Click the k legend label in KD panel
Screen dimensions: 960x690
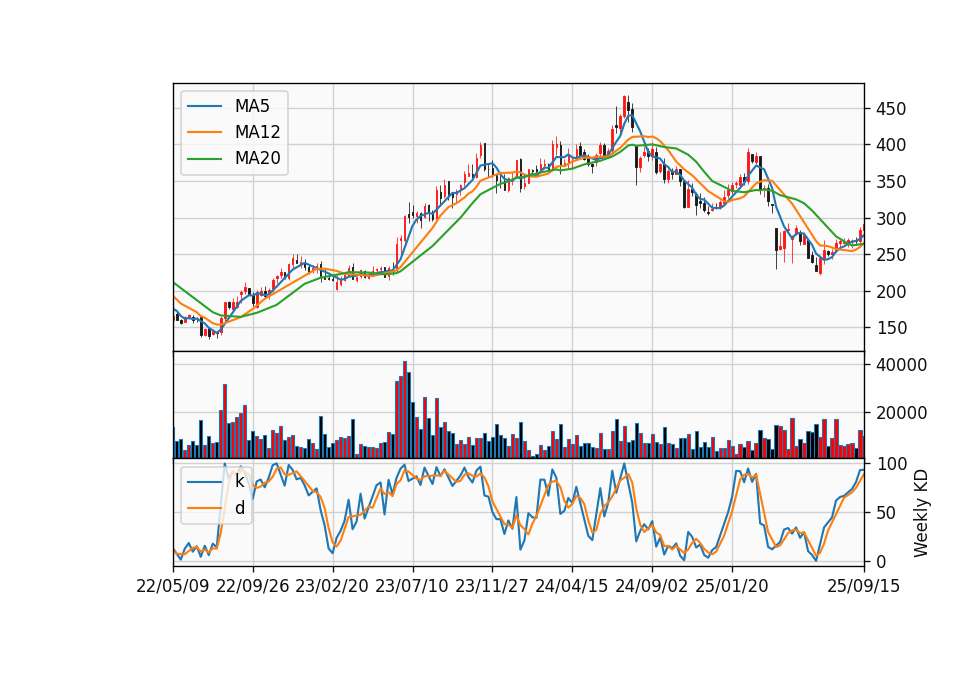[x=239, y=481]
